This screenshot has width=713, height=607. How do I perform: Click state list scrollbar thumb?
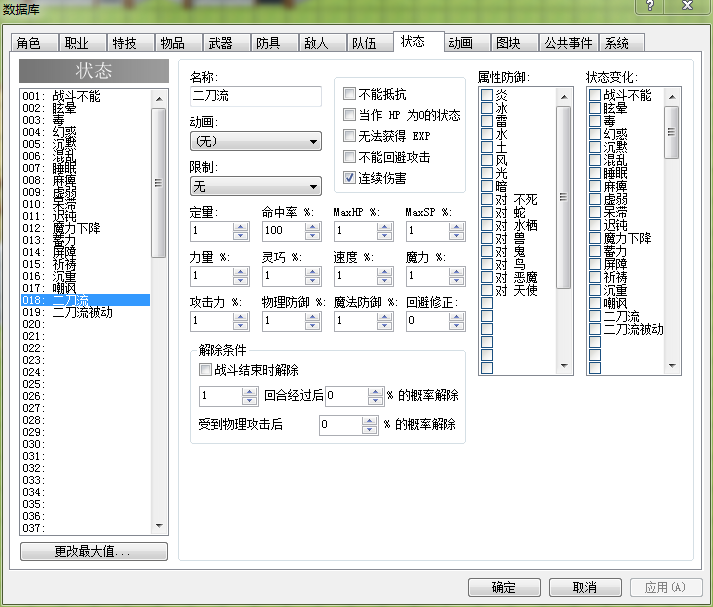158,183
